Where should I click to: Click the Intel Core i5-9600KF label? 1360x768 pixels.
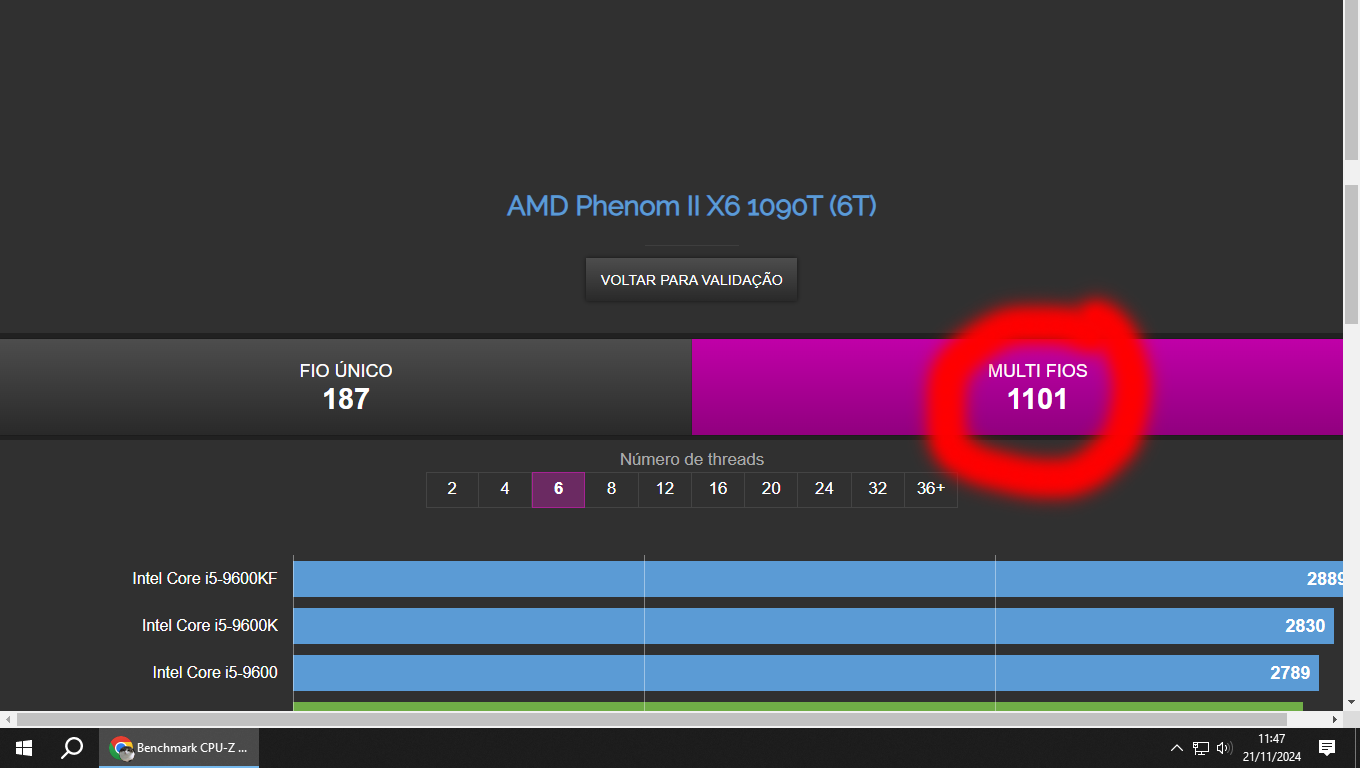click(205, 578)
